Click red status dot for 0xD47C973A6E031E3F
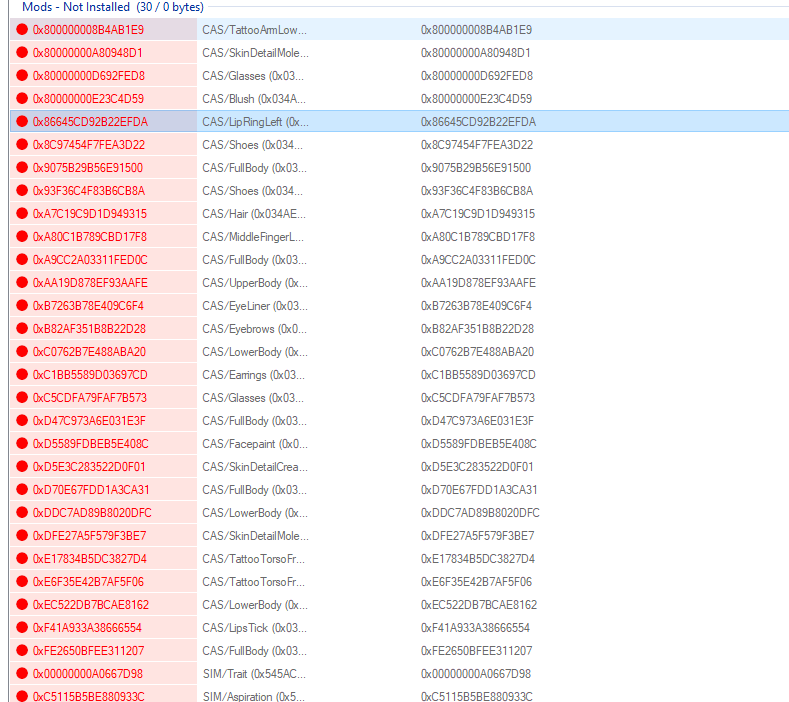The height and width of the screenshot is (702, 789). coord(22,421)
